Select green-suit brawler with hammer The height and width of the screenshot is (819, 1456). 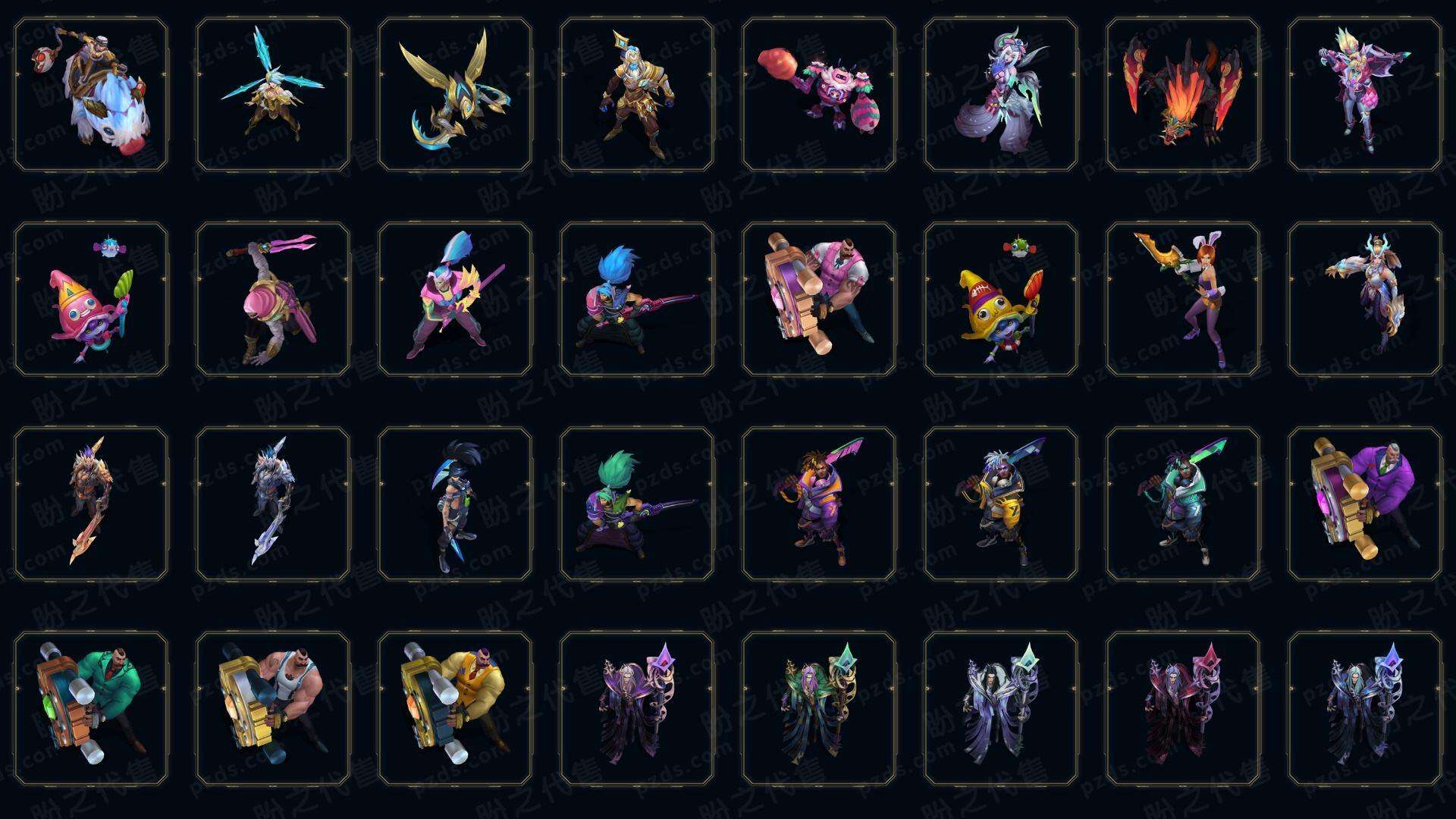(x=91, y=708)
